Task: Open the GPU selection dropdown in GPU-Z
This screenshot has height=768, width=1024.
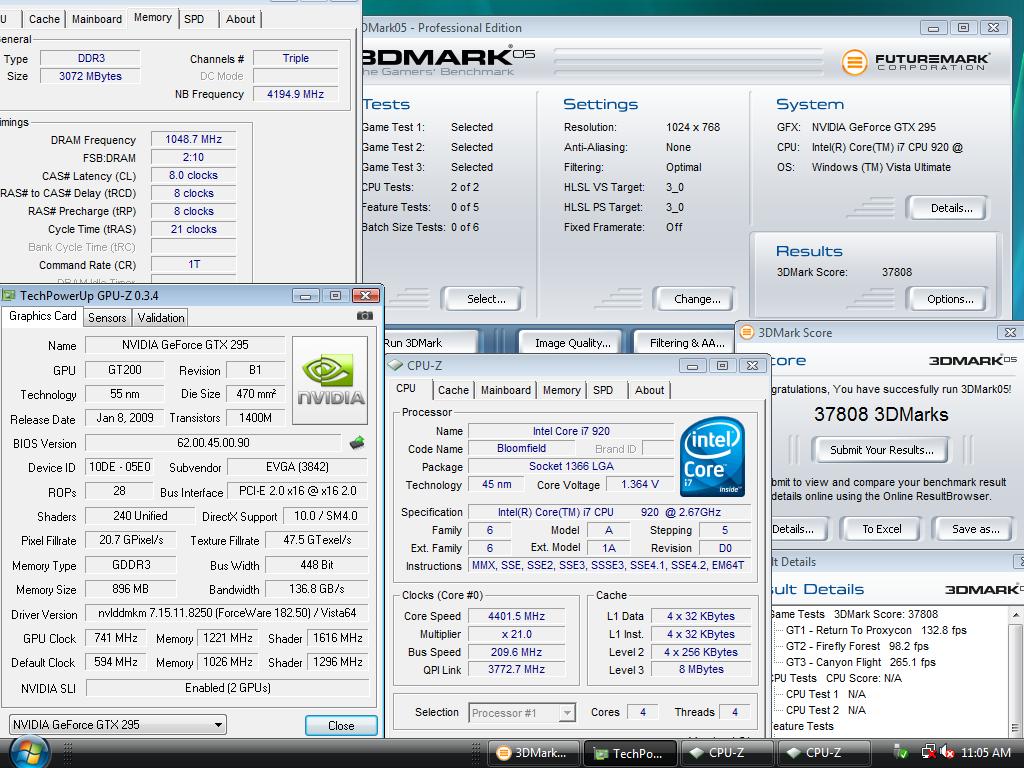Action: (x=118, y=725)
